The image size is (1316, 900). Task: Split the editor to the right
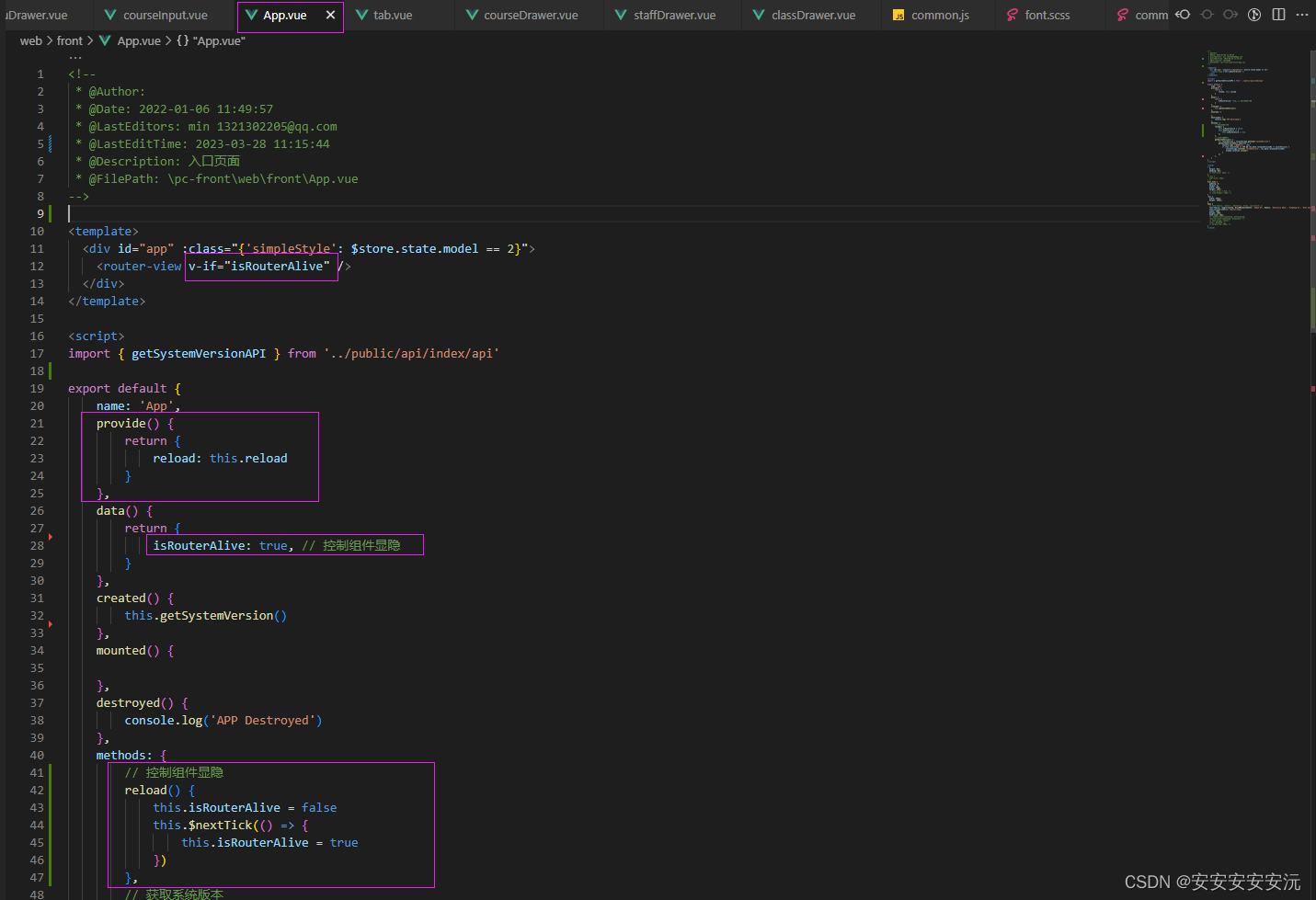coord(1278,15)
